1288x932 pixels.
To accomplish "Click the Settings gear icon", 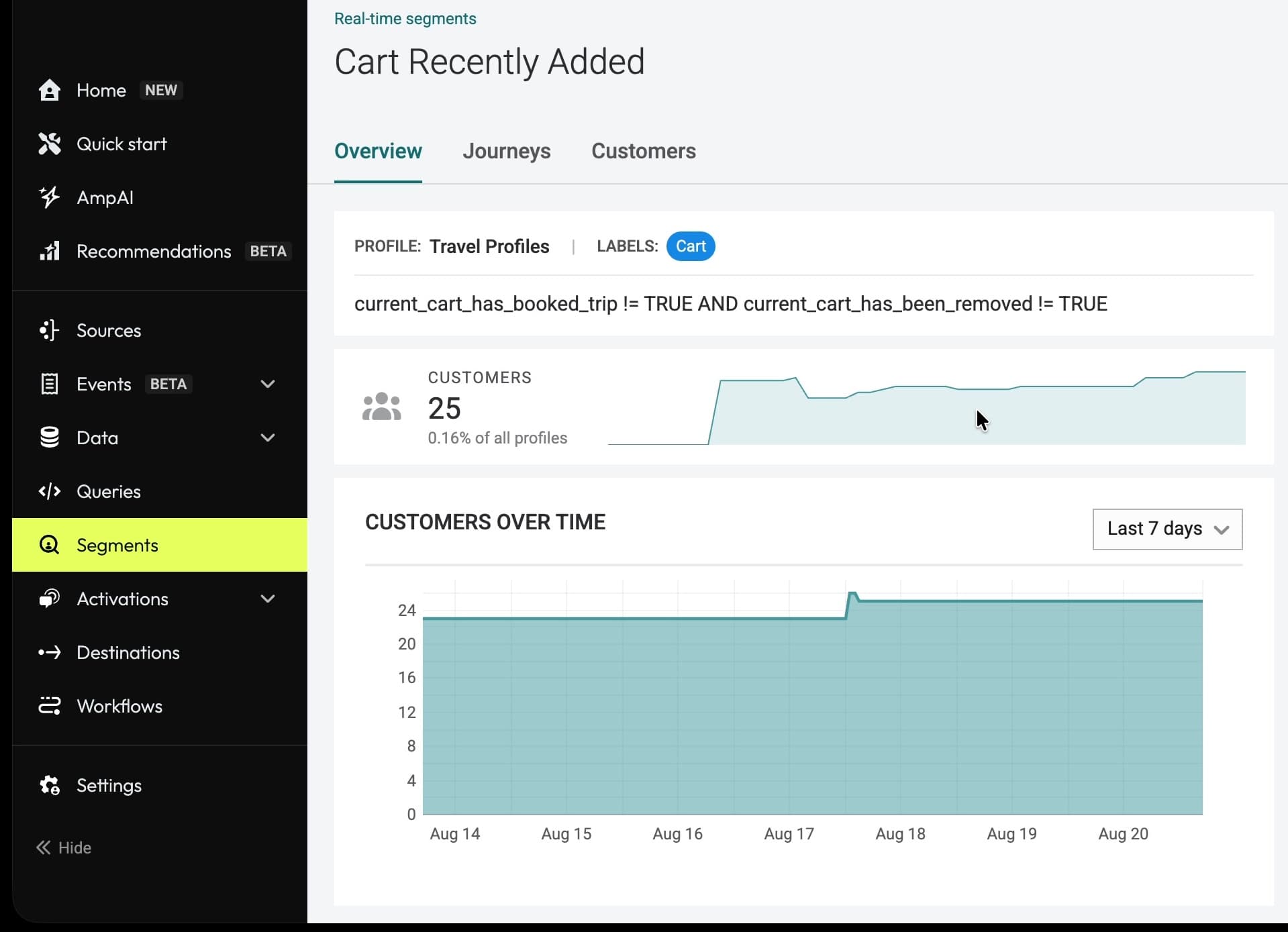I will click(49, 785).
